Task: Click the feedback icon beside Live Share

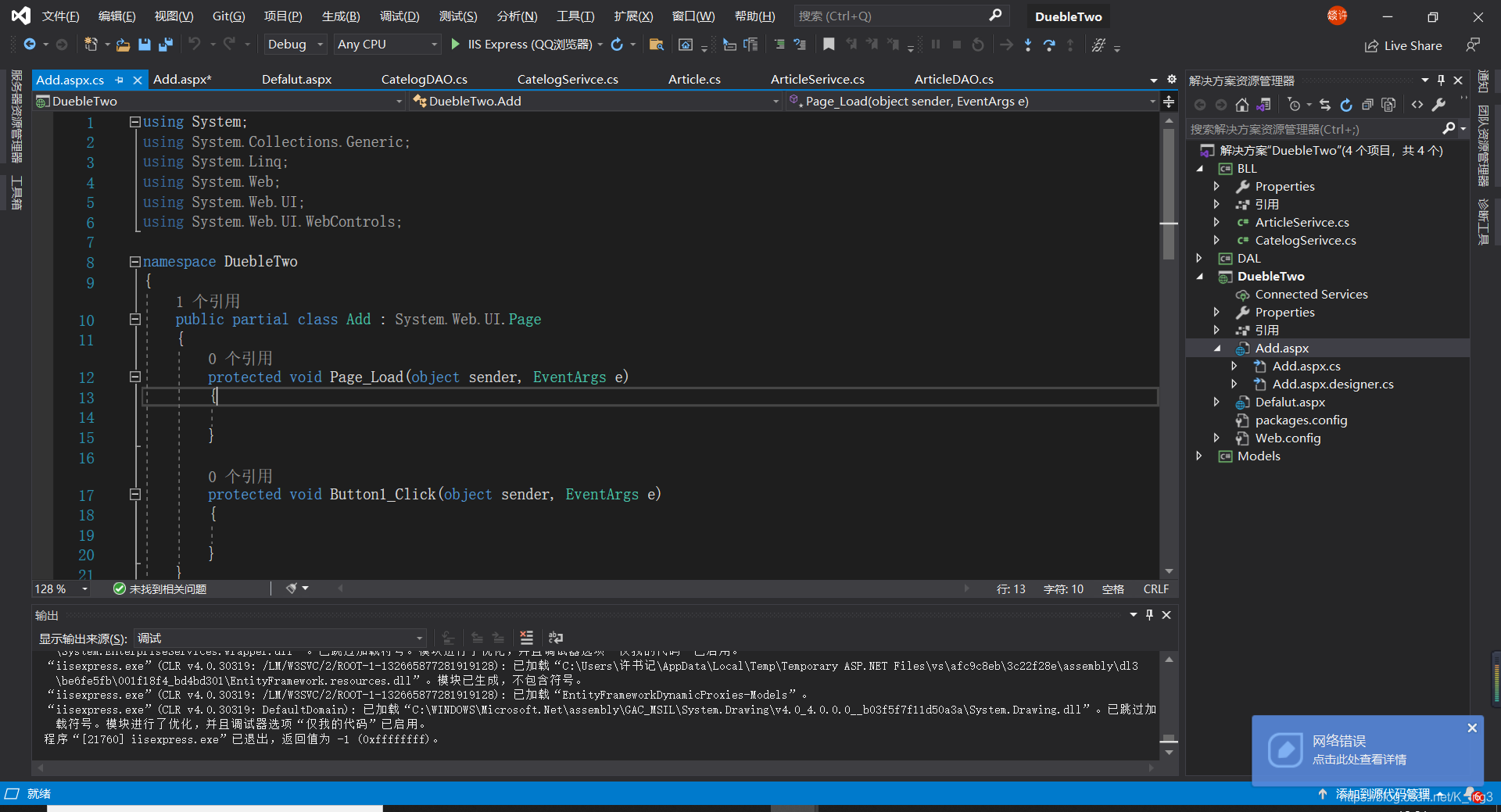Action: point(1473,45)
